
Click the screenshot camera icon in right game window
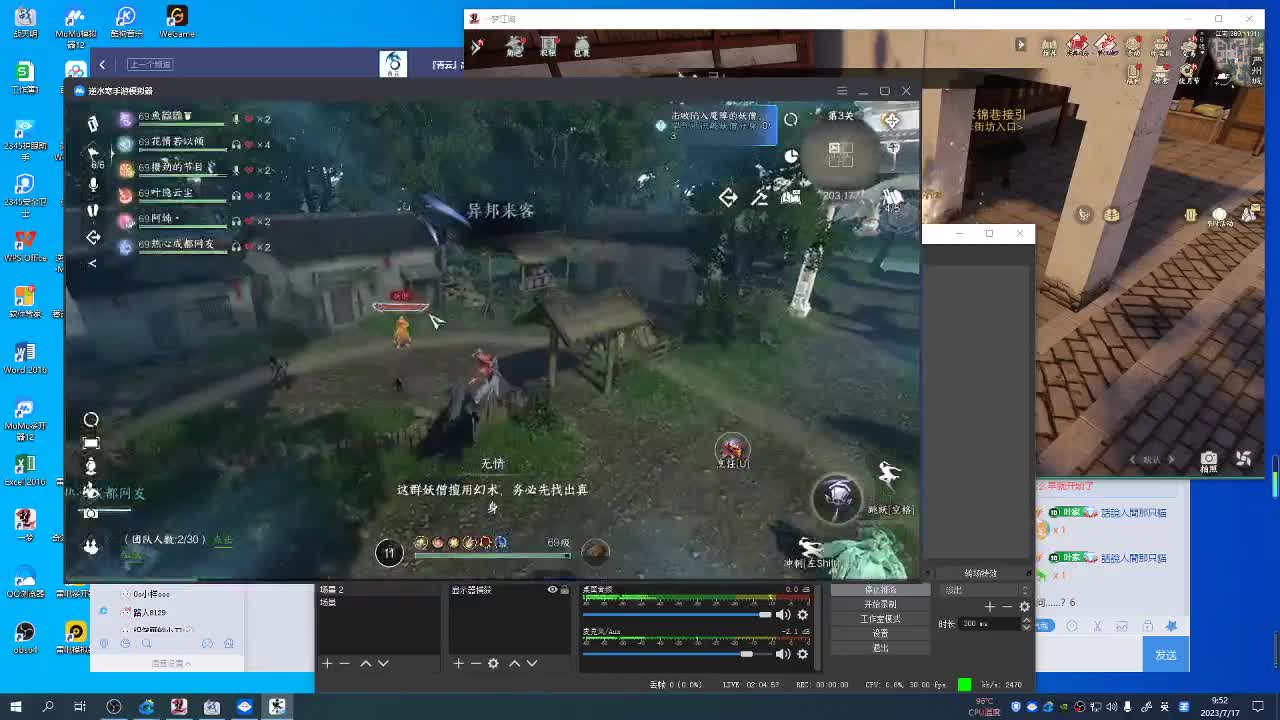[1209, 458]
